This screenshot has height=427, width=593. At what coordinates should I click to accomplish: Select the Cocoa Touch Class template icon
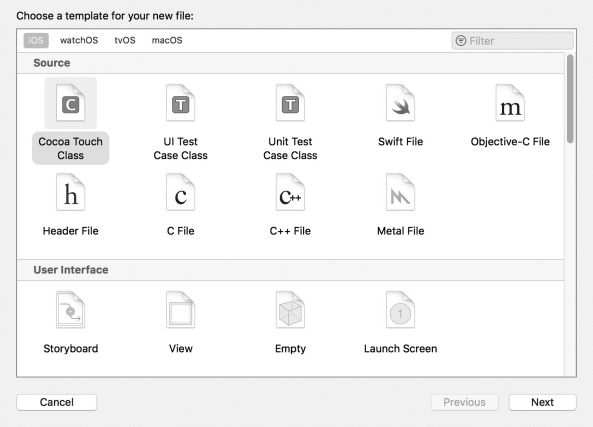(x=71, y=103)
